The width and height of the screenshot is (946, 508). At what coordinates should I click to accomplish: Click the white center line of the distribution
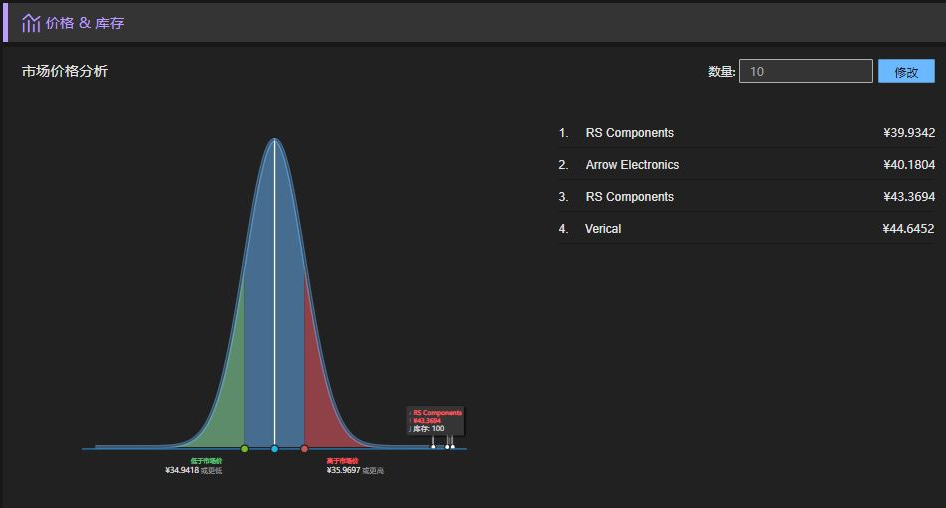click(274, 300)
